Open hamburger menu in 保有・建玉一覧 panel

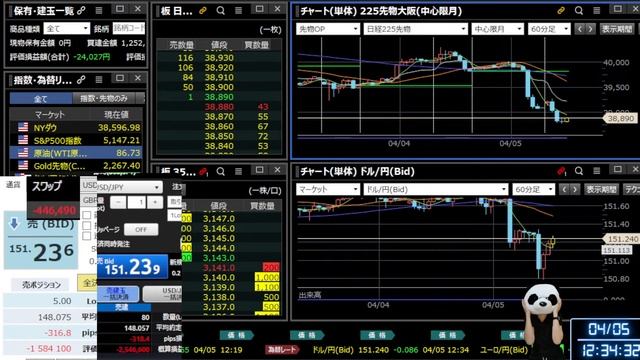(99, 11)
